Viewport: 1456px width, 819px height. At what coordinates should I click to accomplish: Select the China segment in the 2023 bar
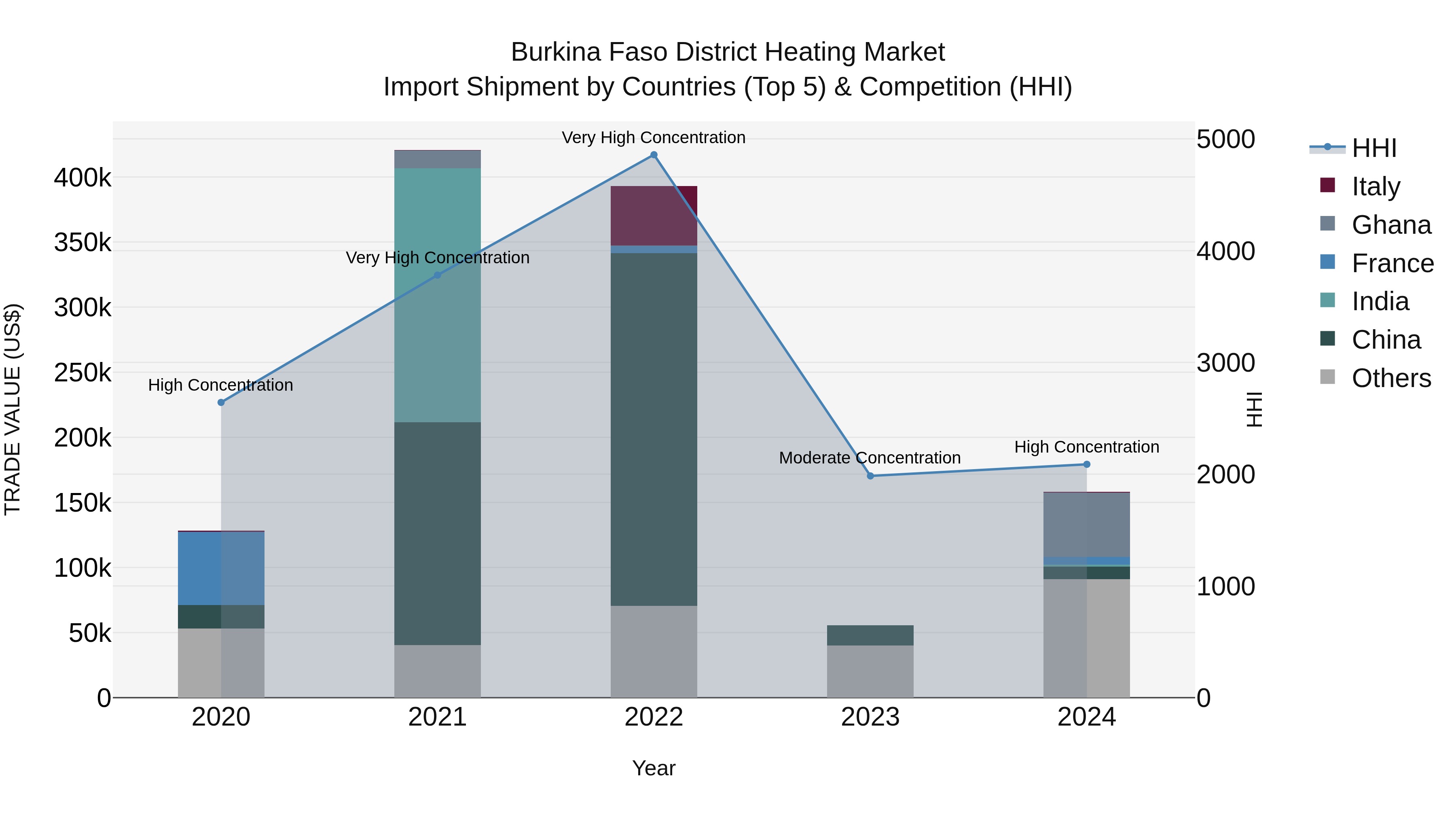click(870, 635)
